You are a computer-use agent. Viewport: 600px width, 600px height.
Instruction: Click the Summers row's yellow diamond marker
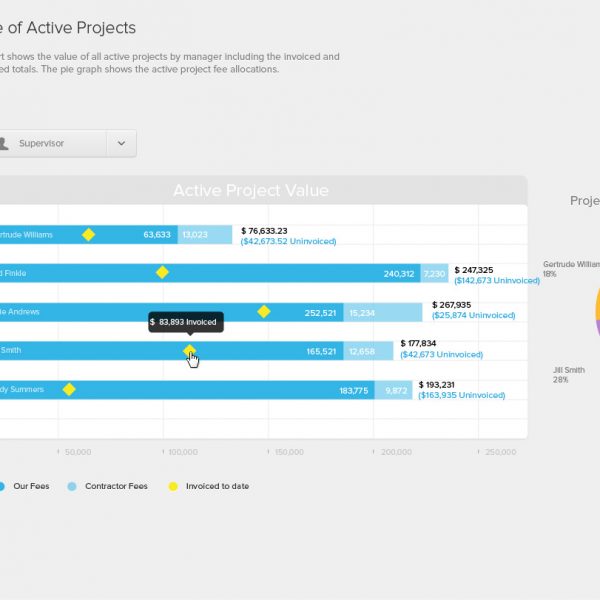pos(69,389)
